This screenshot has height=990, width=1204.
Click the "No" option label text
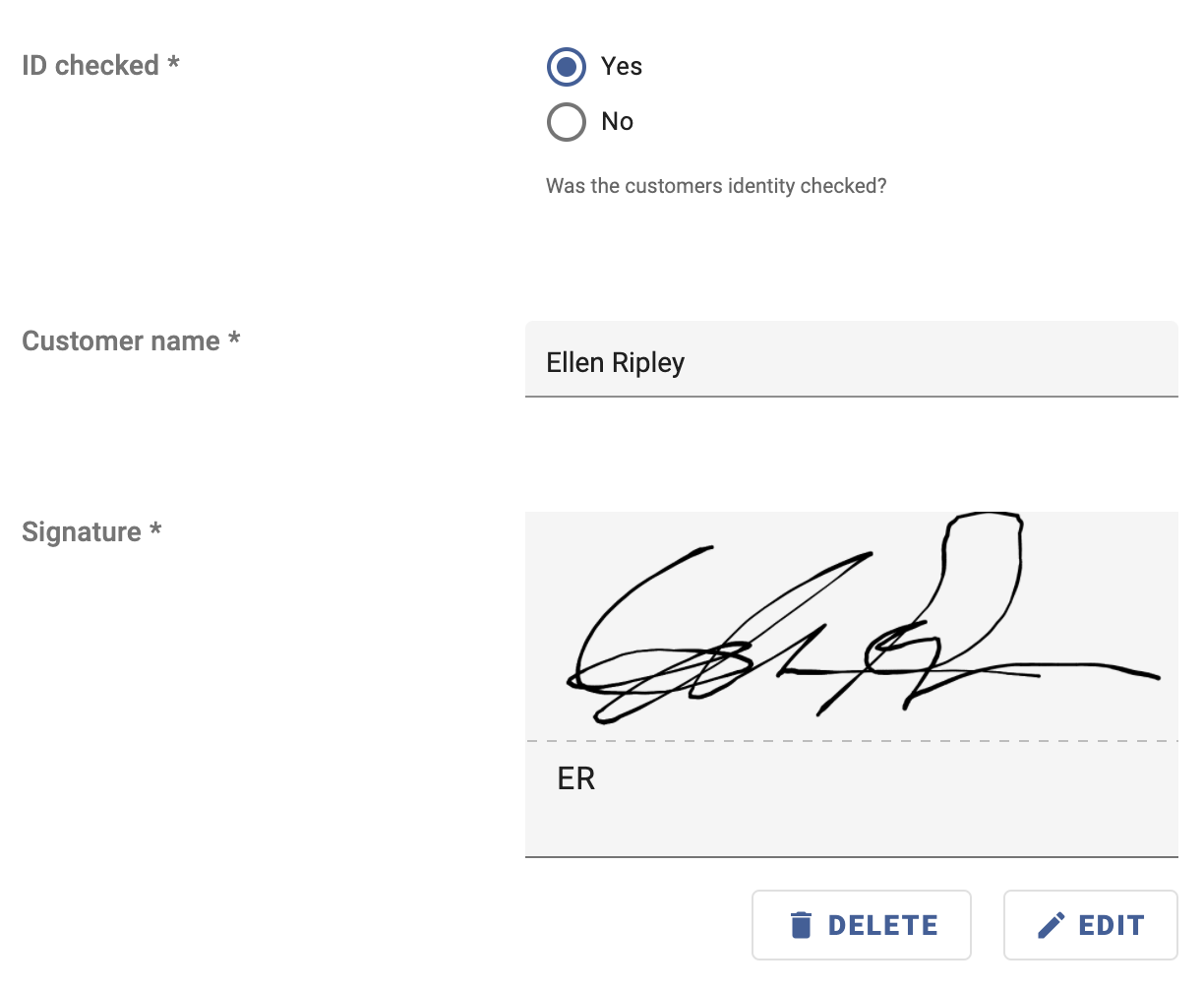point(618,121)
